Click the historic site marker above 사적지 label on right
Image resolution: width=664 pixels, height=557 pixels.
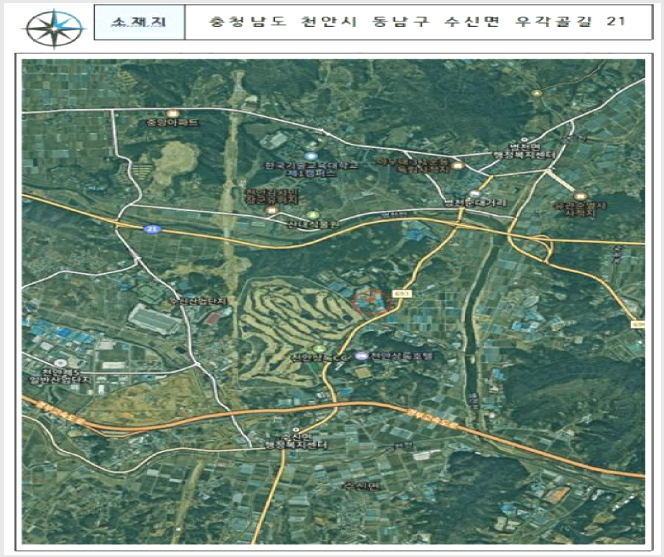(x=580, y=196)
